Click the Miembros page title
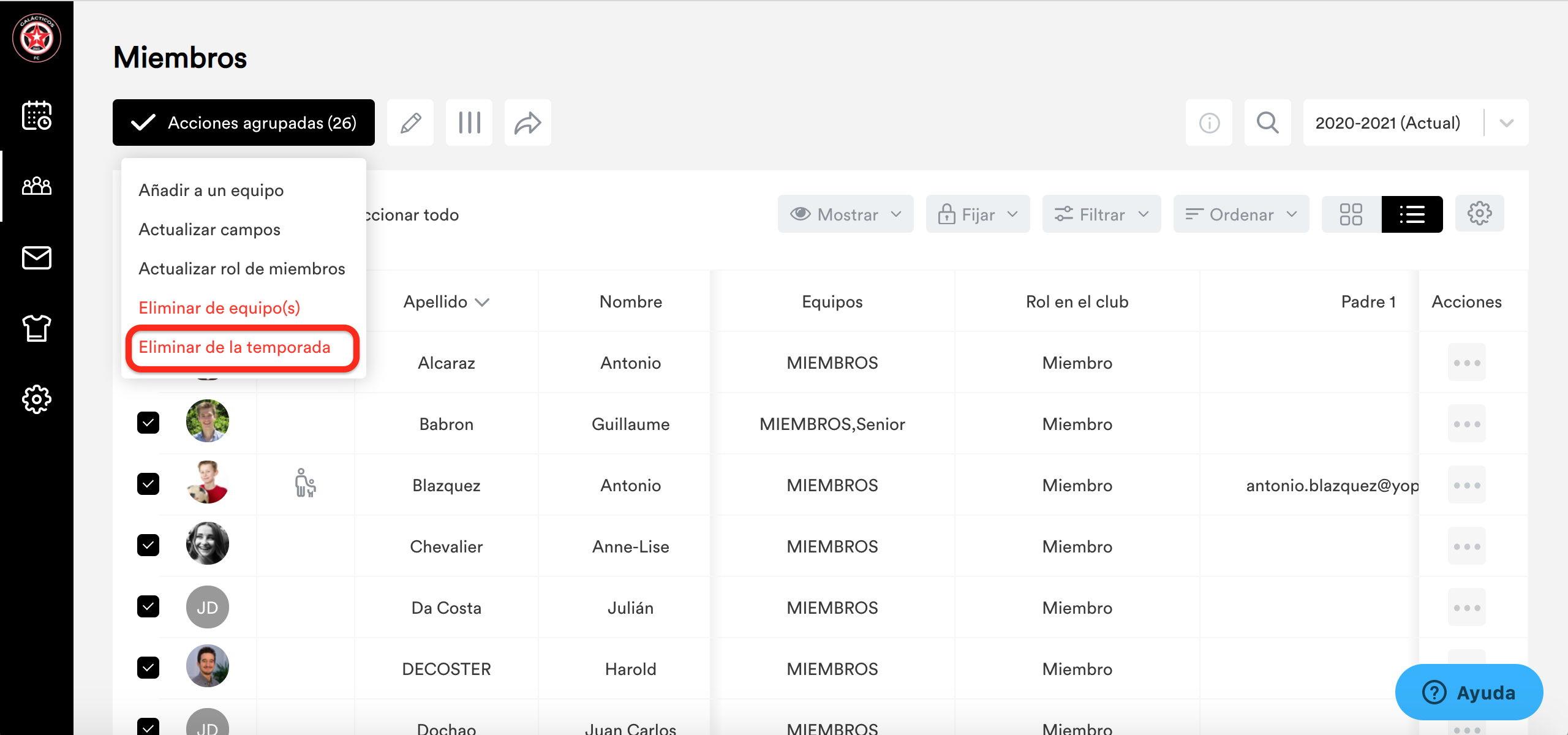The image size is (1568, 735). tap(180, 58)
